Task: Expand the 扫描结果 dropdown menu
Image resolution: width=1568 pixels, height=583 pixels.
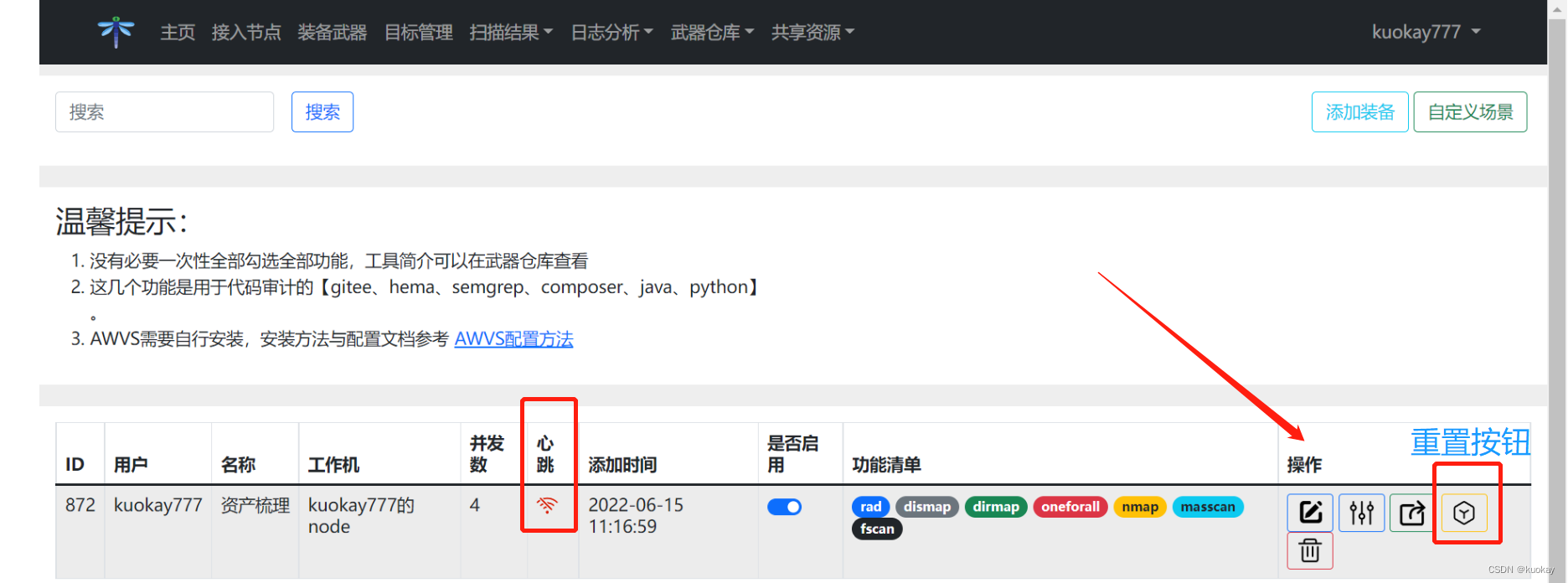Action: [x=511, y=32]
